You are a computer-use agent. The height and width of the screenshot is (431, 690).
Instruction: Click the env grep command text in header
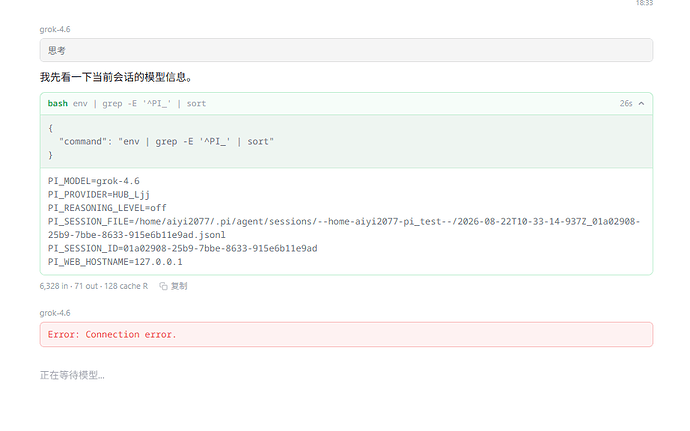139,104
